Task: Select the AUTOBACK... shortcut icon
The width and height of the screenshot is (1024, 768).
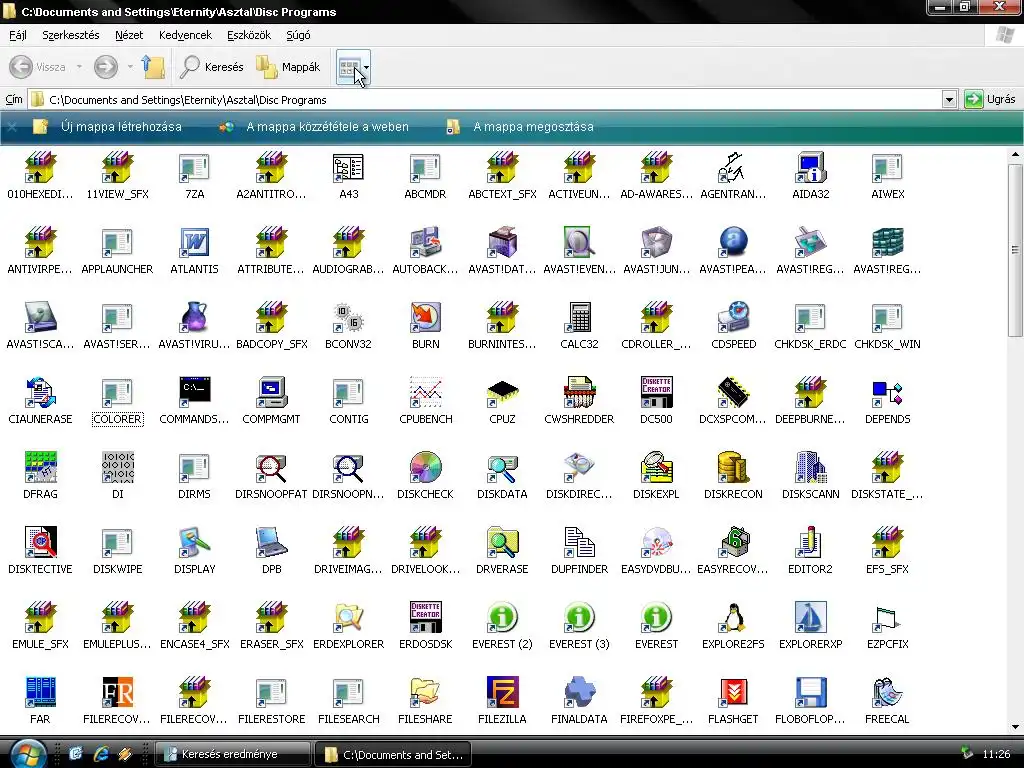Action: (x=425, y=243)
